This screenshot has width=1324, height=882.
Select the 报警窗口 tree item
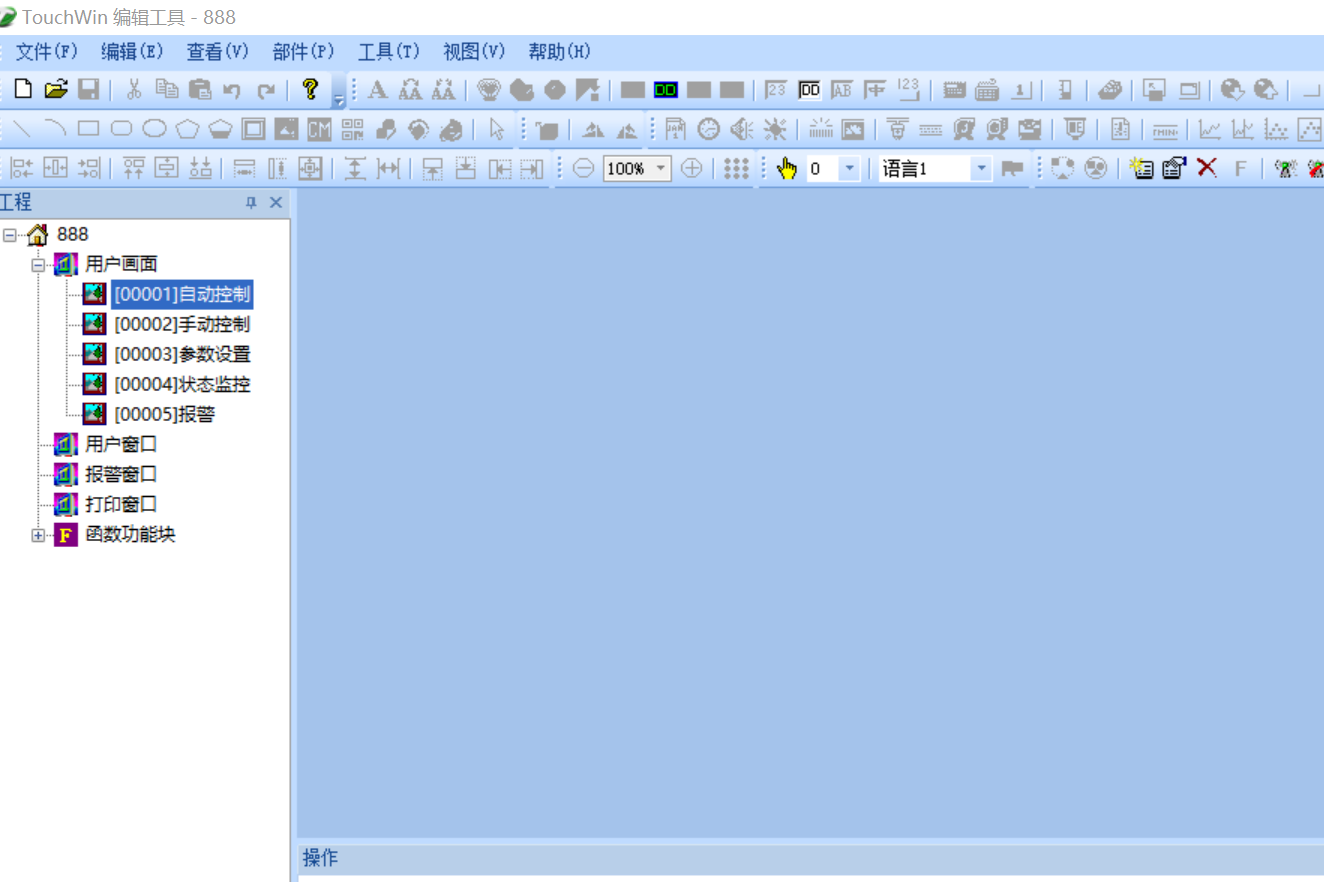(x=121, y=474)
